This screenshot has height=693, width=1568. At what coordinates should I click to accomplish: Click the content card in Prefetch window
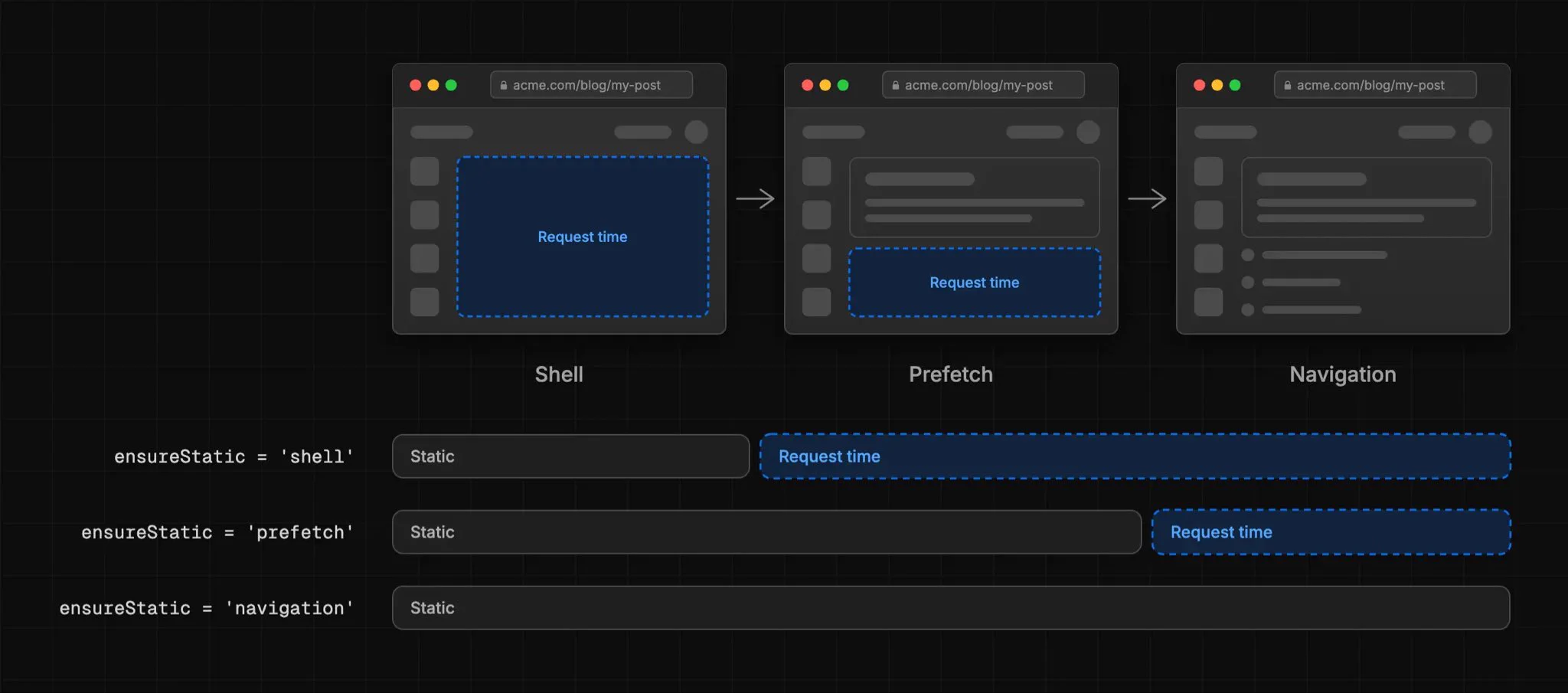click(x=975, y=198)
